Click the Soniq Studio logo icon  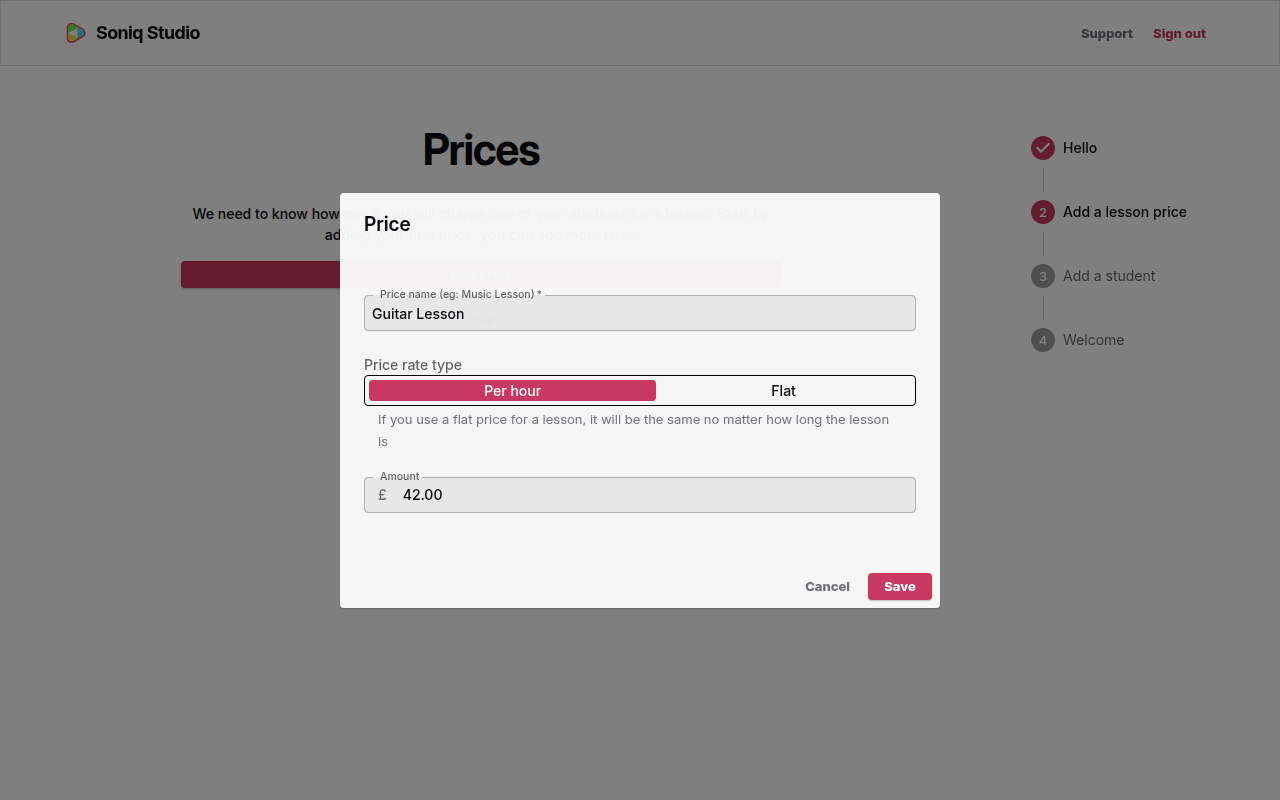[76, 33]
